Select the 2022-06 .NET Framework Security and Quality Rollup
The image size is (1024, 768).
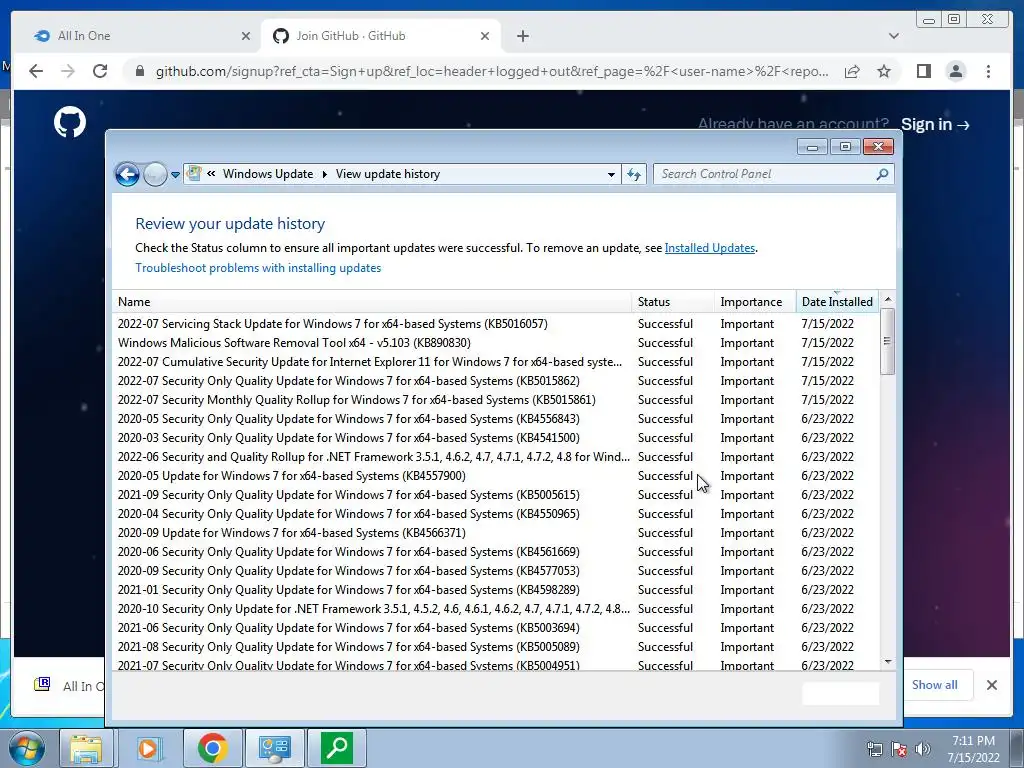coord(495,456)
